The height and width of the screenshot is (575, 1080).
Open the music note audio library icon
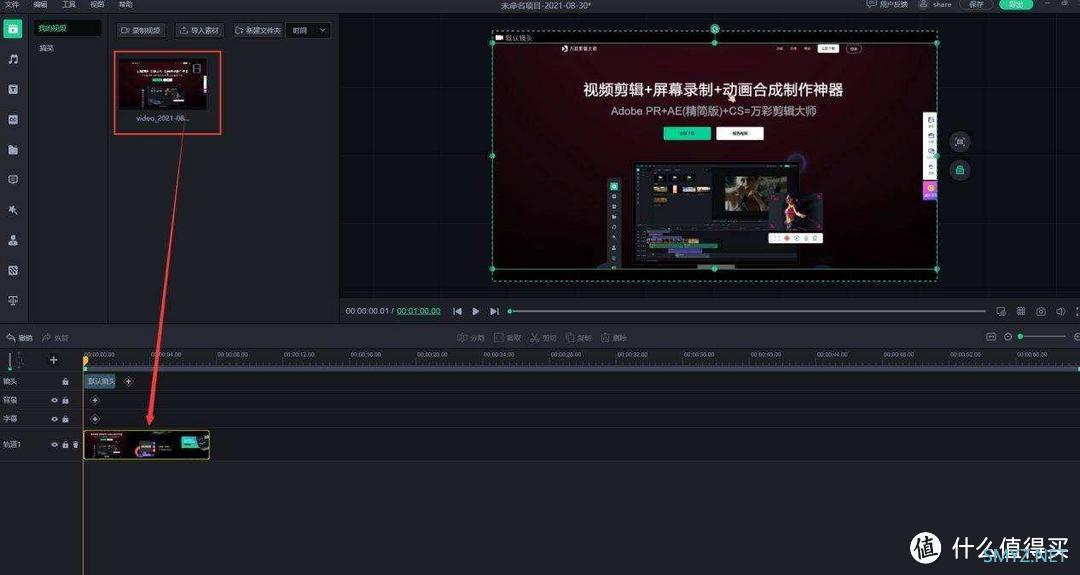13,59
